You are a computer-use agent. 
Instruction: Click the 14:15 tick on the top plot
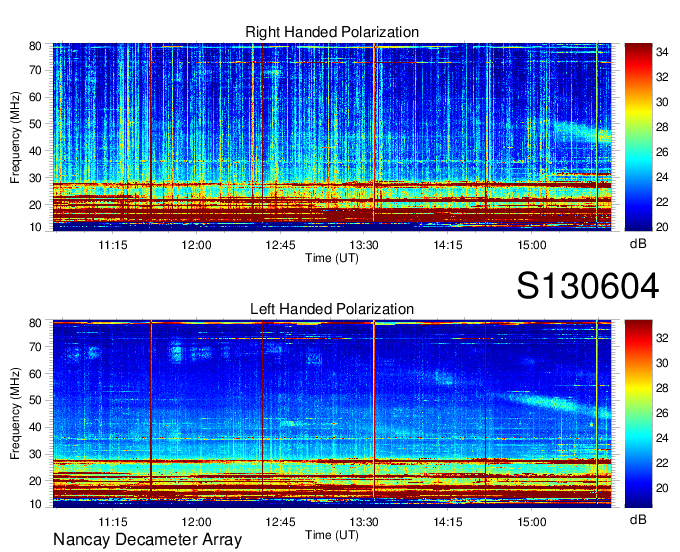[x=448, y=245]
